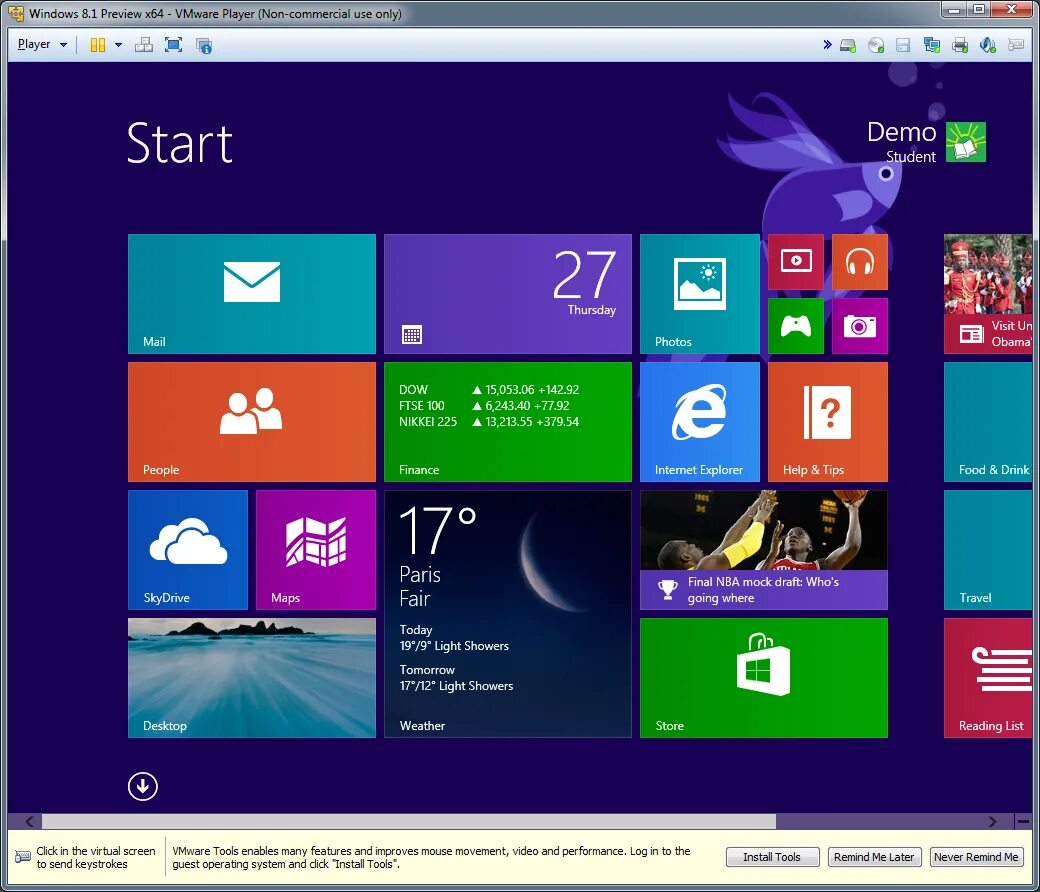
Task: Open the Travel tile
Action: pos(988,550)
